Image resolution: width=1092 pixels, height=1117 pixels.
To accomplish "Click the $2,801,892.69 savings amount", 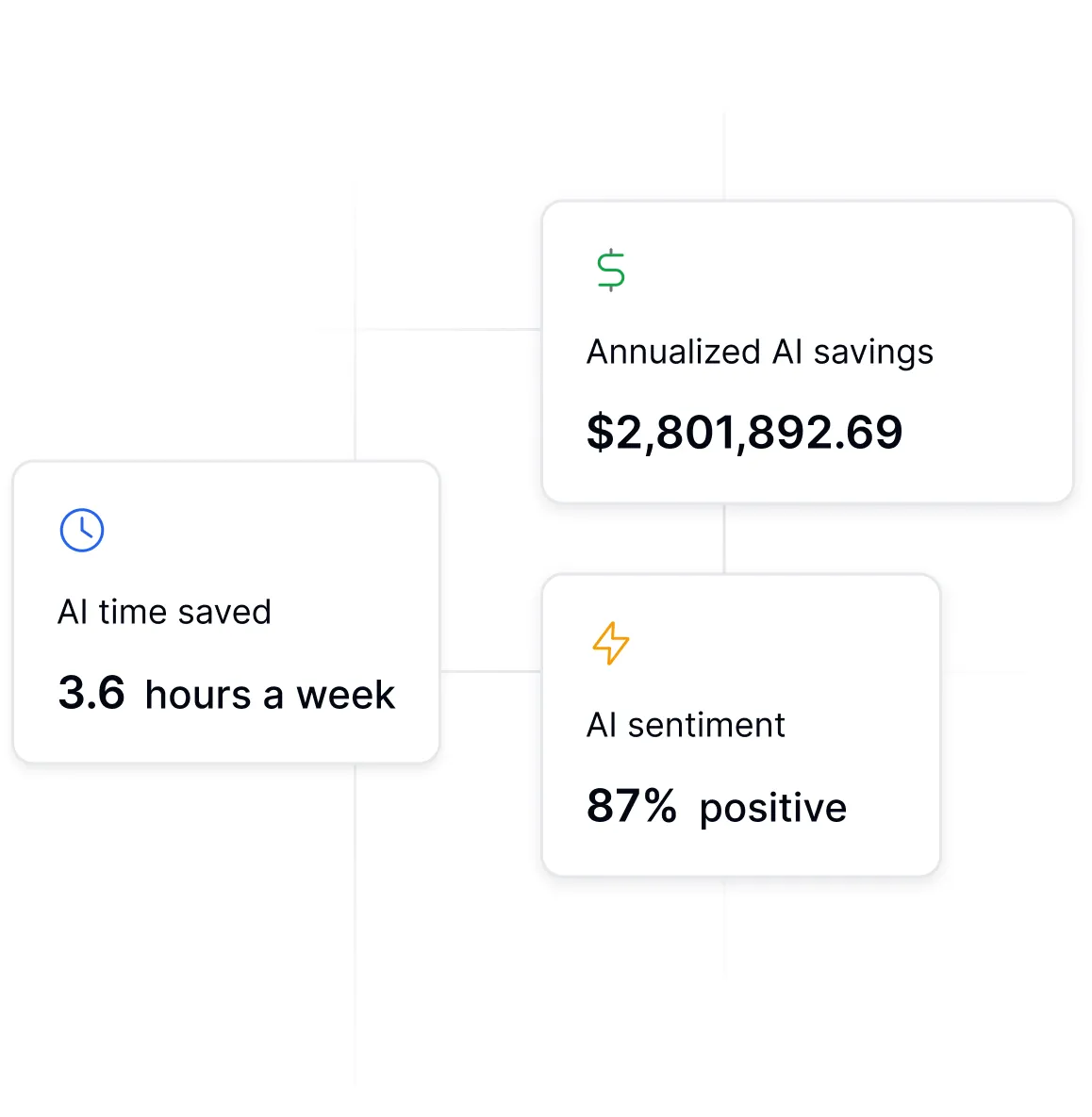I will pos(744,433).
